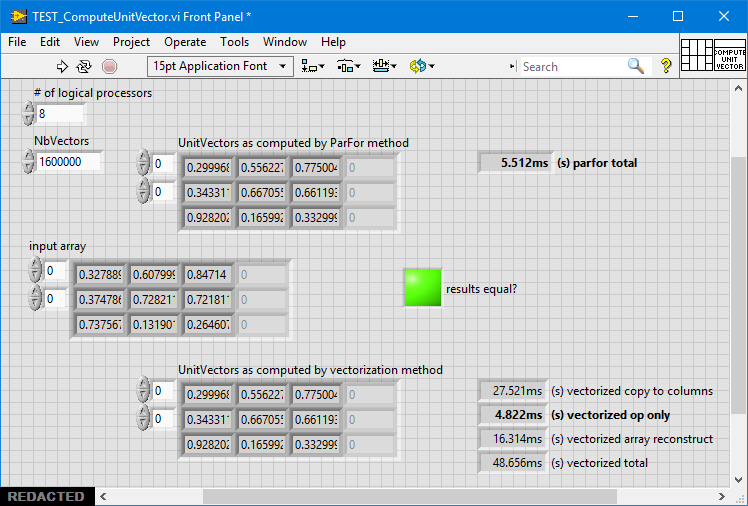Viewport: 748px width, 506px height.
Task: Click the 27.521ms copy to columns indicator
Action: 512,391
